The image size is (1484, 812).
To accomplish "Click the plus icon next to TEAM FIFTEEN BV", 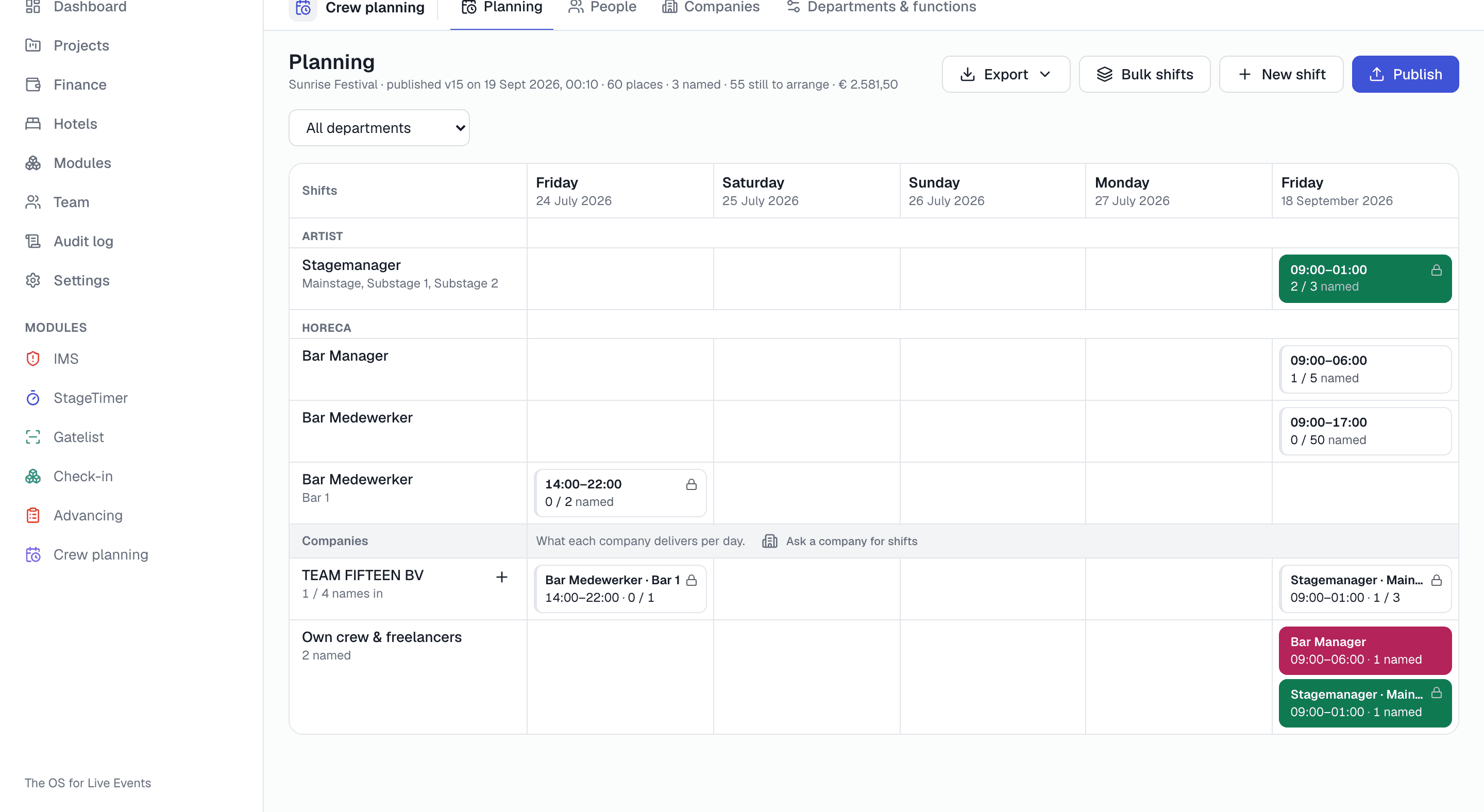I will click(502, 577).
